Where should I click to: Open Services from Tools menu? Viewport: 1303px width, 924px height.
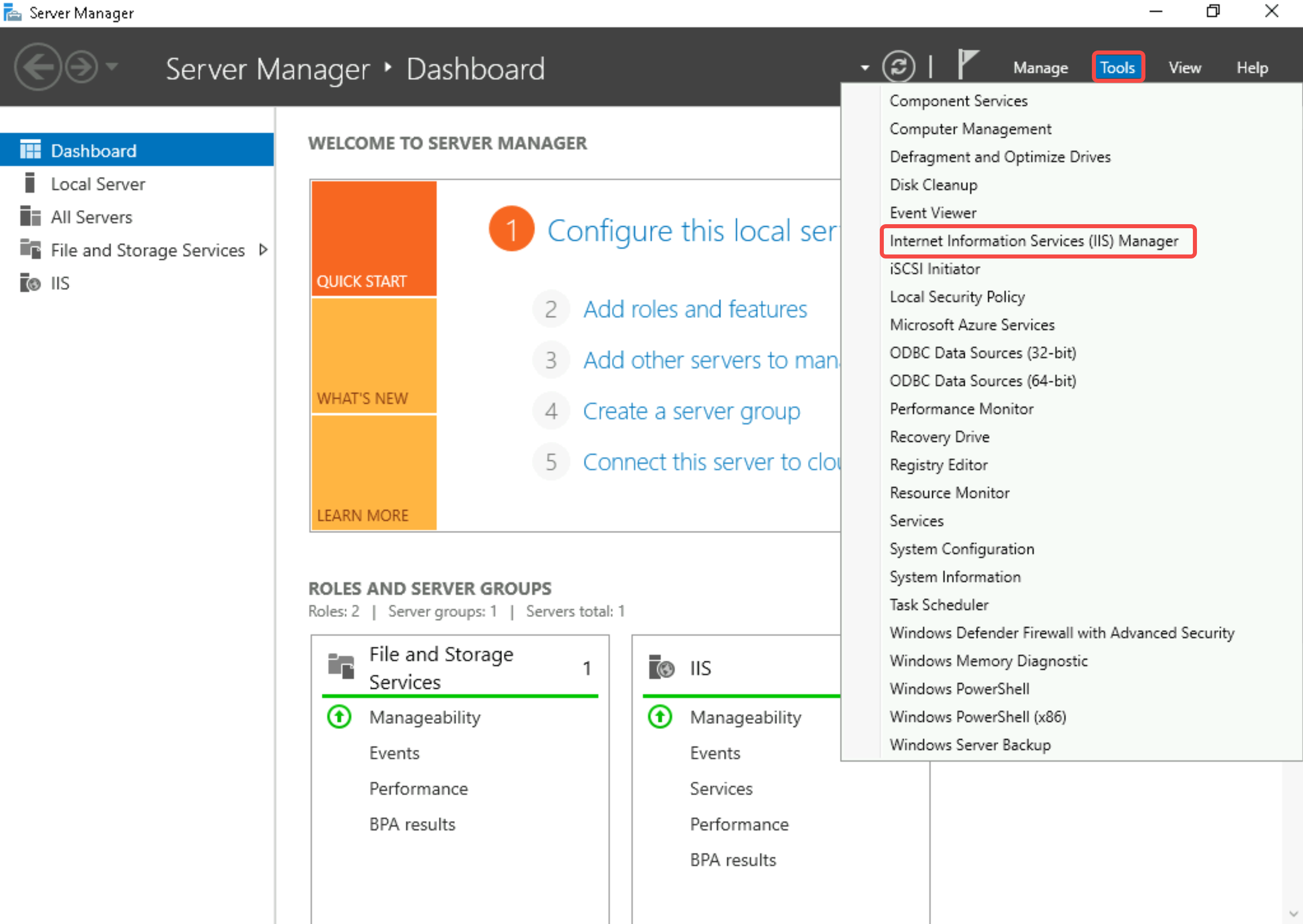pos(916,521)
